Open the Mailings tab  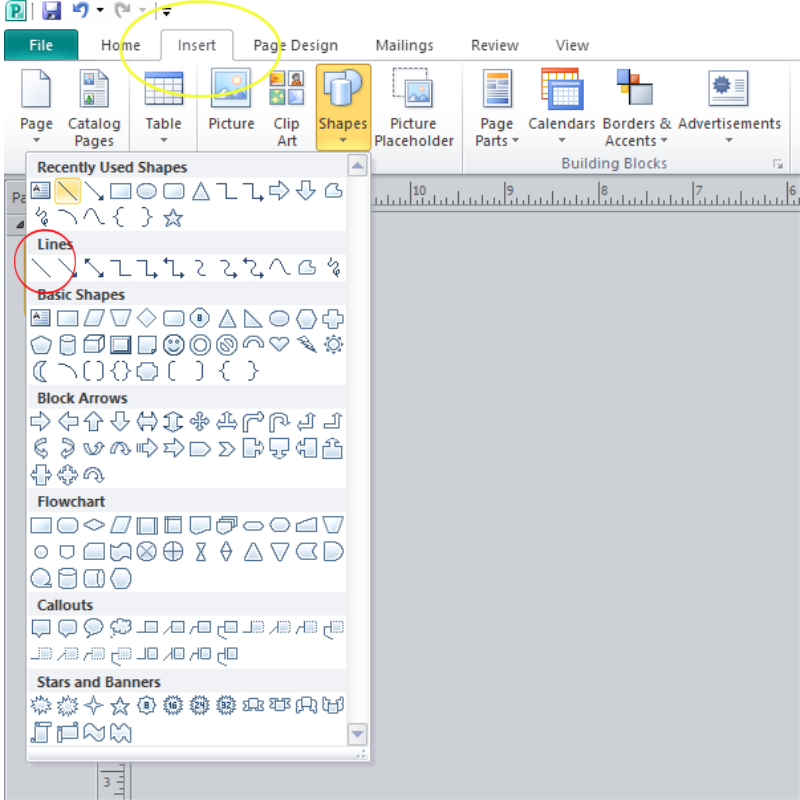point(404,45)
